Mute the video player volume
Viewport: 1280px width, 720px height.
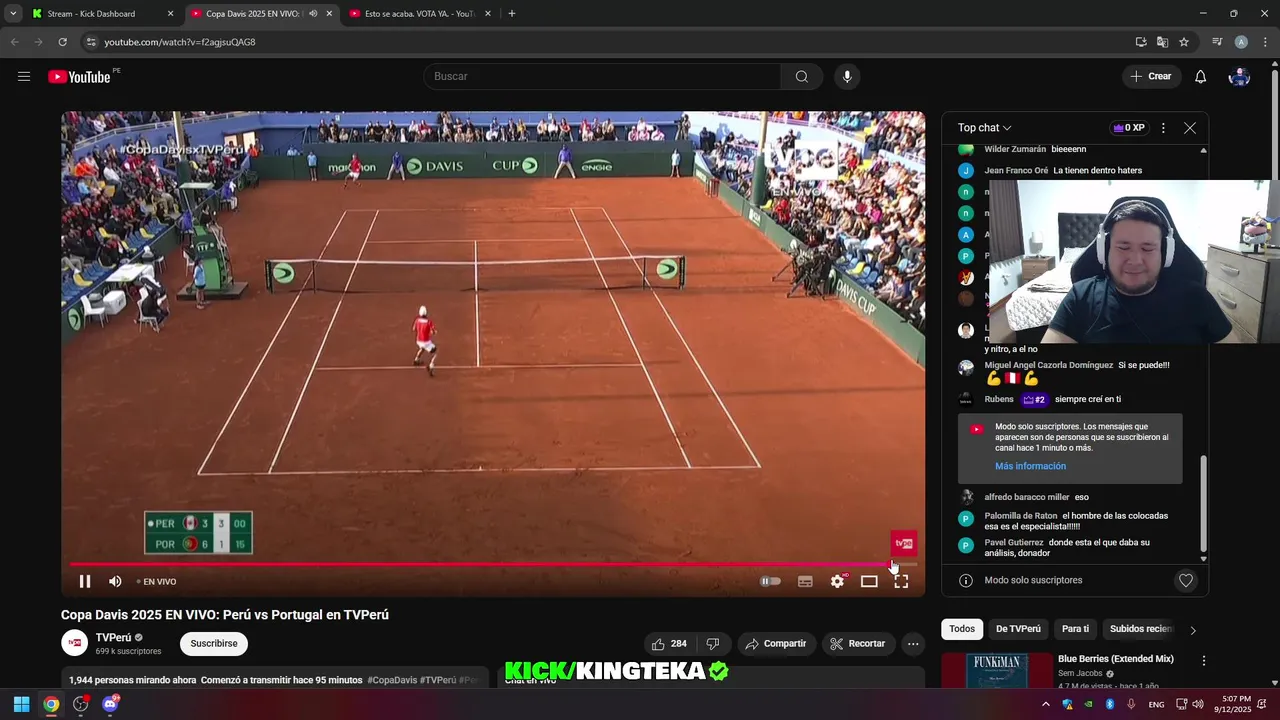tap(115, 581)
